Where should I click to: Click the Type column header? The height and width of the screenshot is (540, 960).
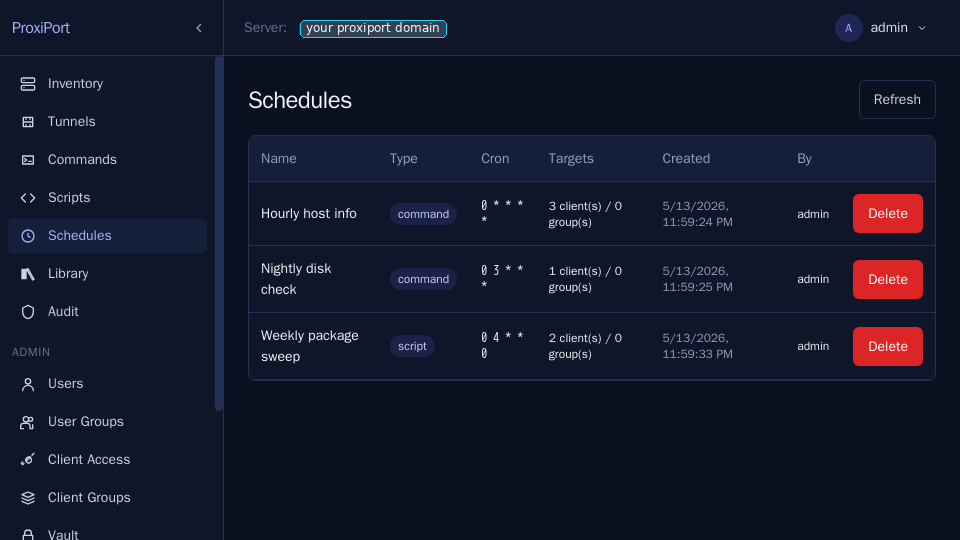(403, 159)
